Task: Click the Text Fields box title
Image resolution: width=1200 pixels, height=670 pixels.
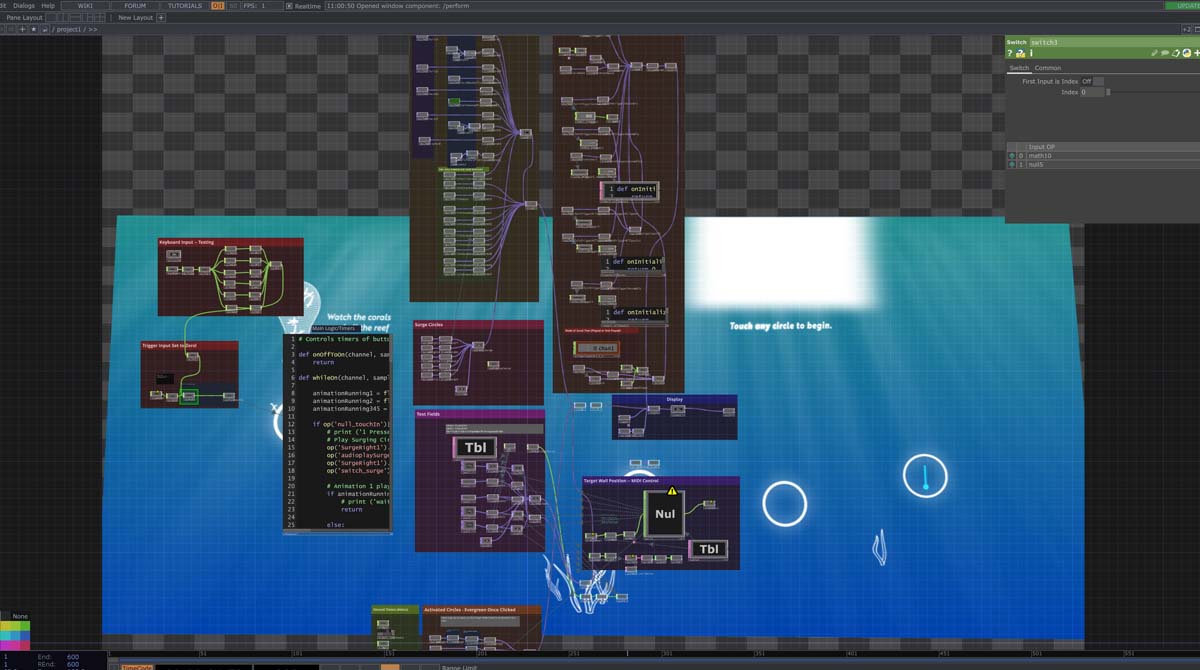Action: click(428, 413)
